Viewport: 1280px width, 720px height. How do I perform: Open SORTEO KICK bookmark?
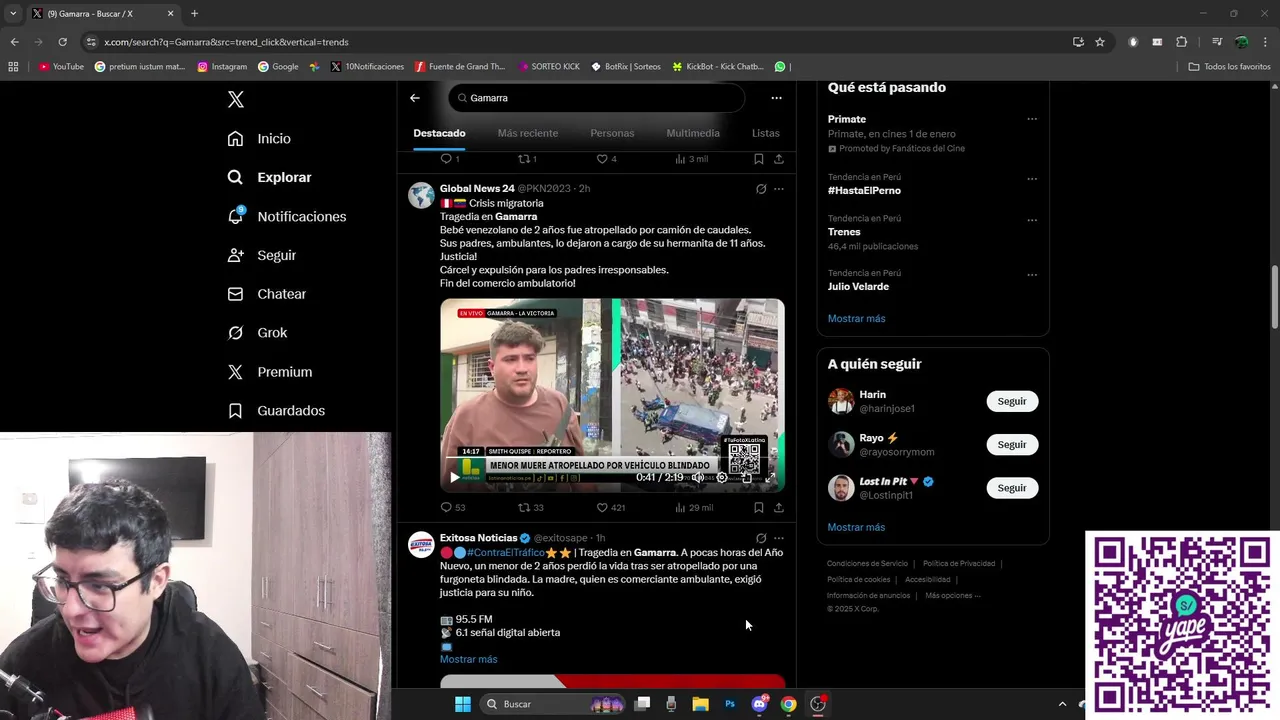(549, 67)
